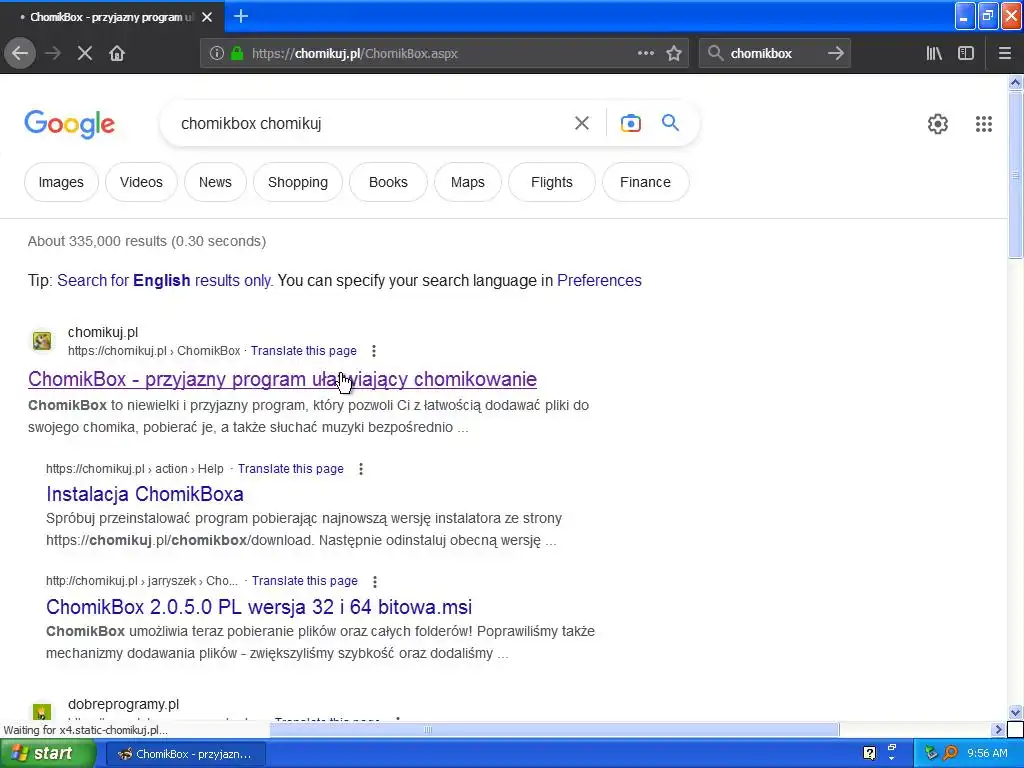Click the forward navigation arrow

pos(53,54)
